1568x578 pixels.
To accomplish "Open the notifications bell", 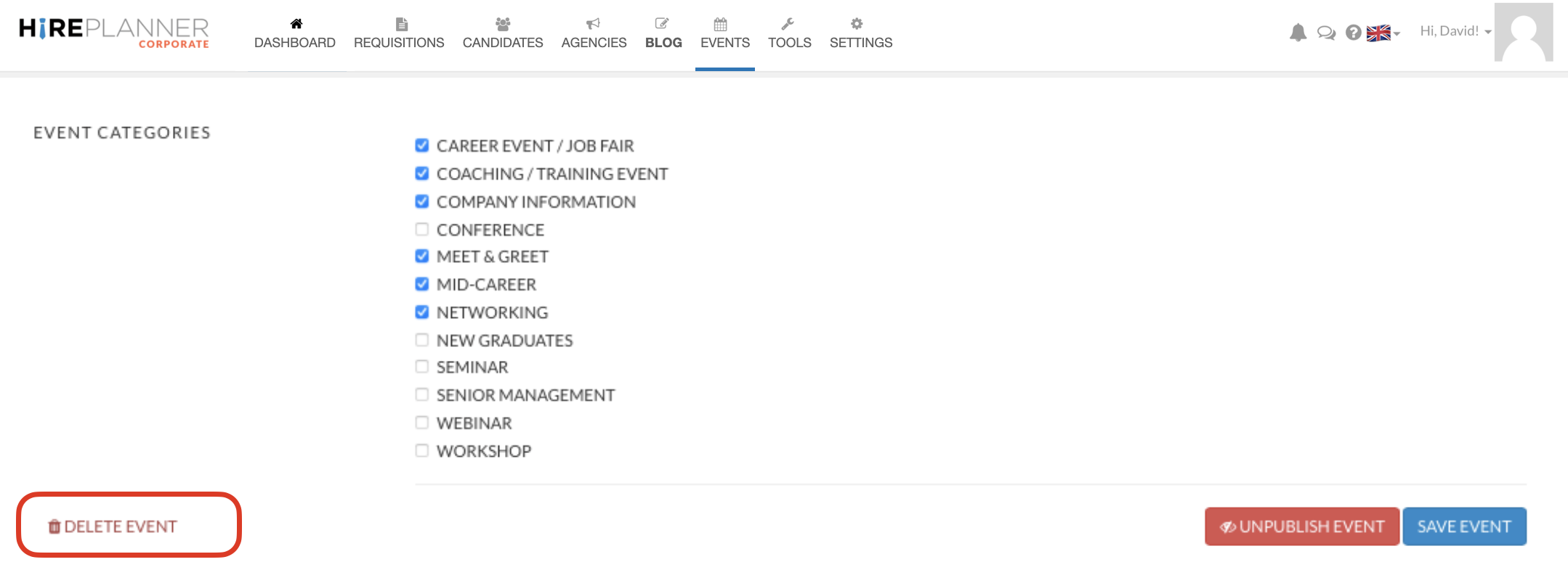I will [x=1298, y=33].
